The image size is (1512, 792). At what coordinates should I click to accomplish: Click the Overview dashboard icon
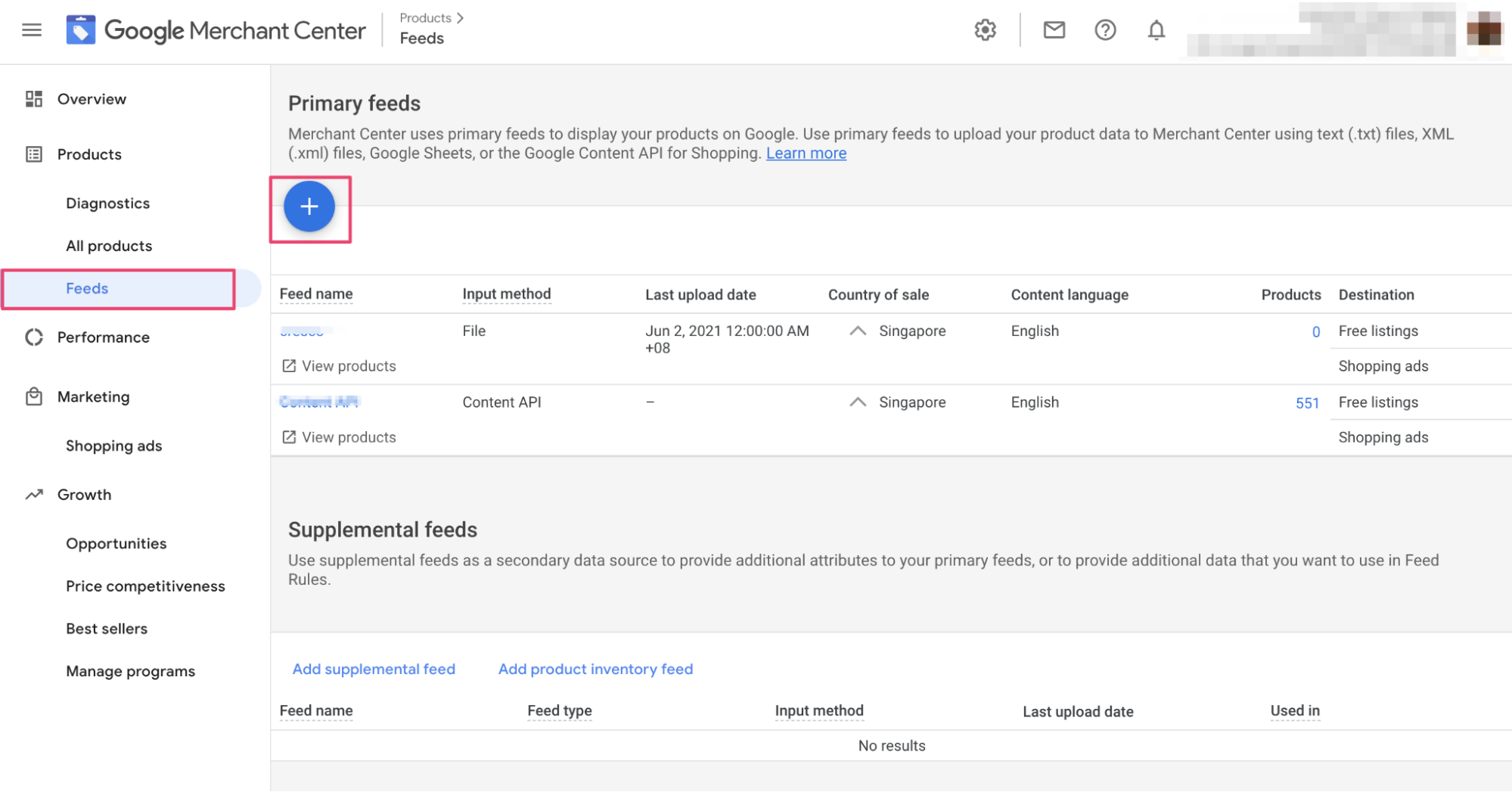point(34,99)
